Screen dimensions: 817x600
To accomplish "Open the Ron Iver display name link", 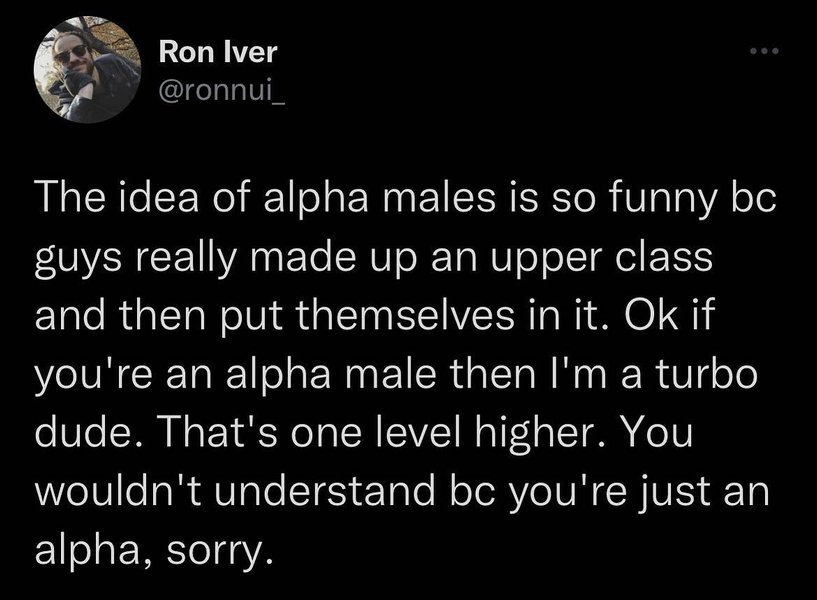I will 207,52.
